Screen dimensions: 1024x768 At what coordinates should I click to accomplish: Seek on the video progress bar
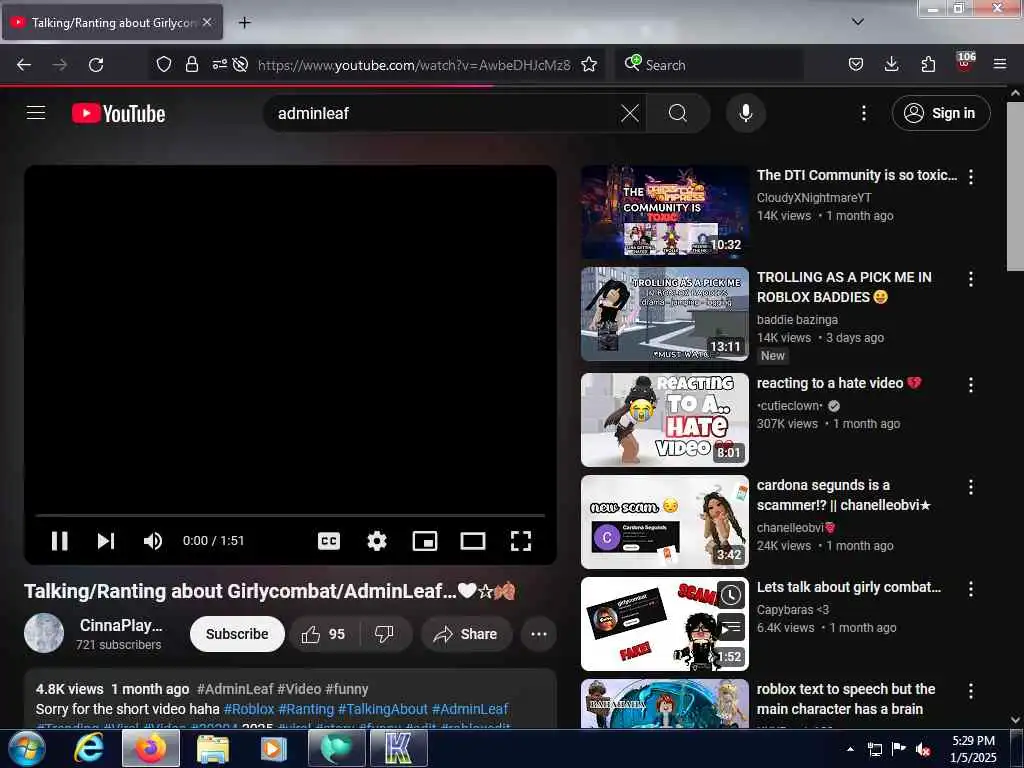[x=290, y=515]
